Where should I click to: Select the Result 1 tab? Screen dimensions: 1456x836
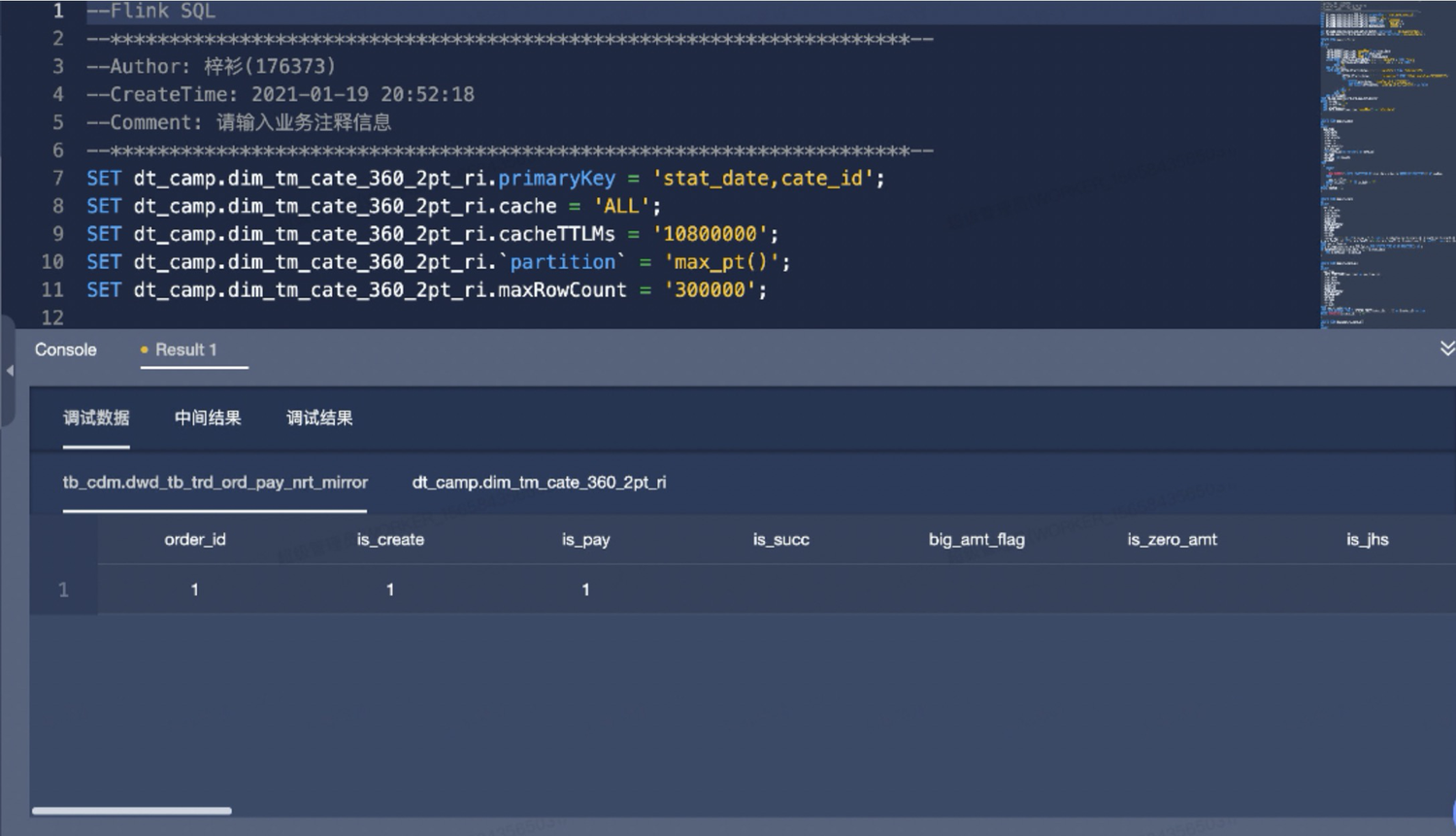185,350
